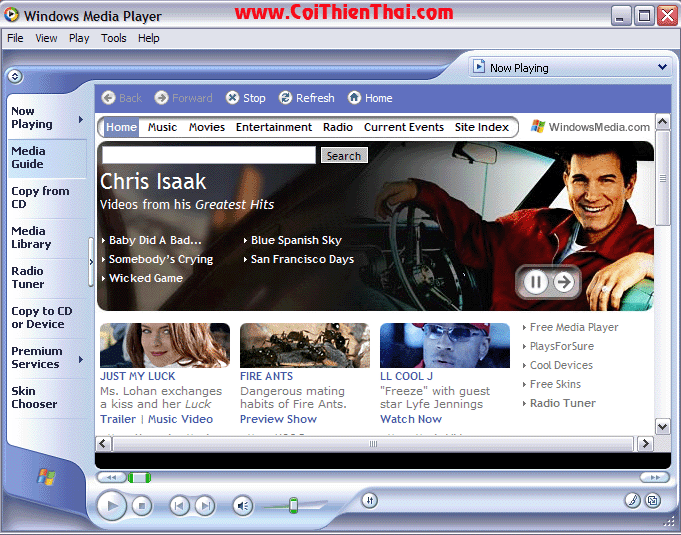Click the Fire Ants thumbnail
681x535 pixels.
click(304, 345)
